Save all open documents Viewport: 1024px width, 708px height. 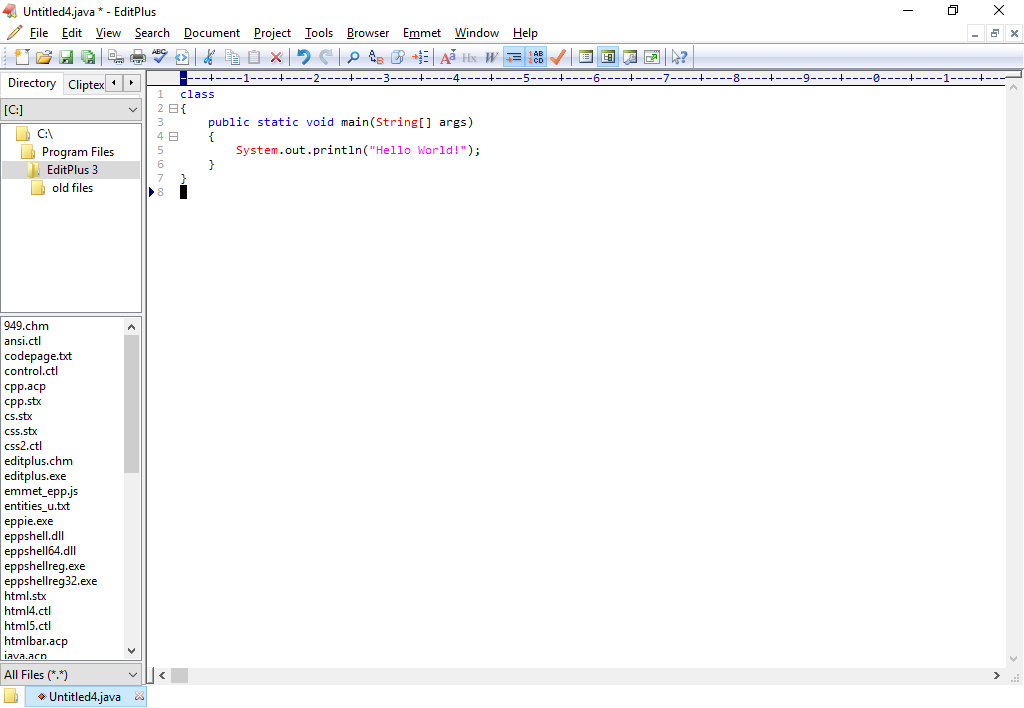(x=88, y=57)
